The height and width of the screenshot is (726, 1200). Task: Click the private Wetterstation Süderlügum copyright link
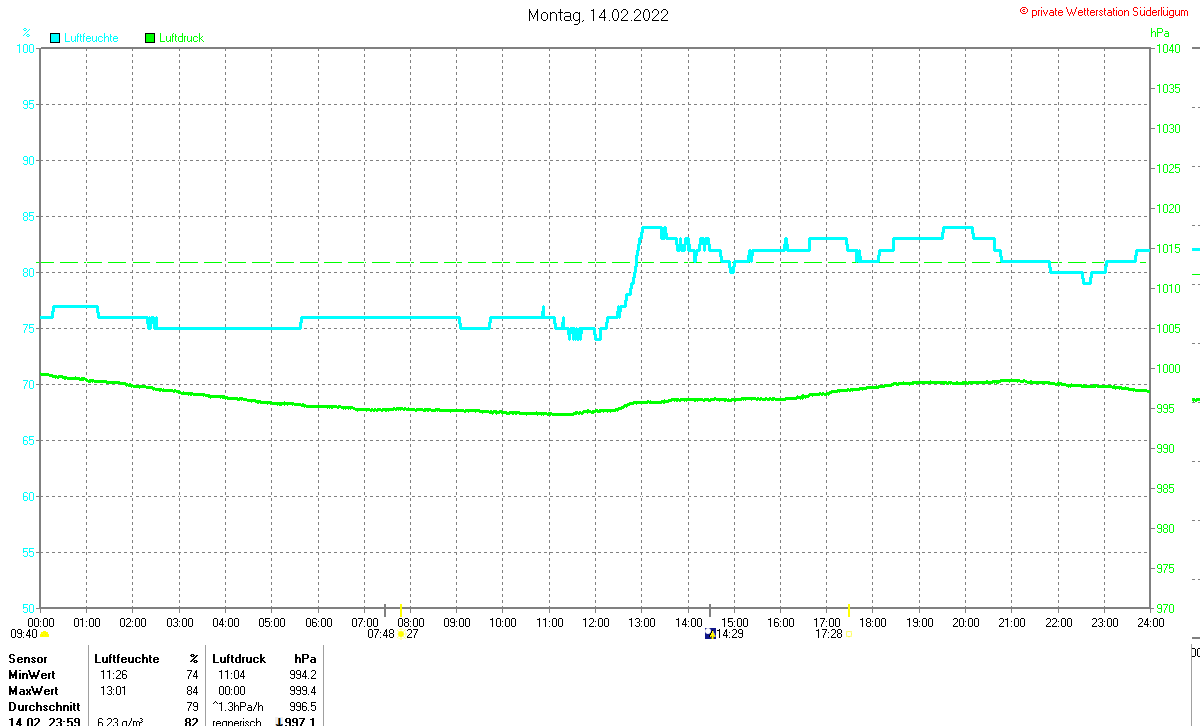1103,10
